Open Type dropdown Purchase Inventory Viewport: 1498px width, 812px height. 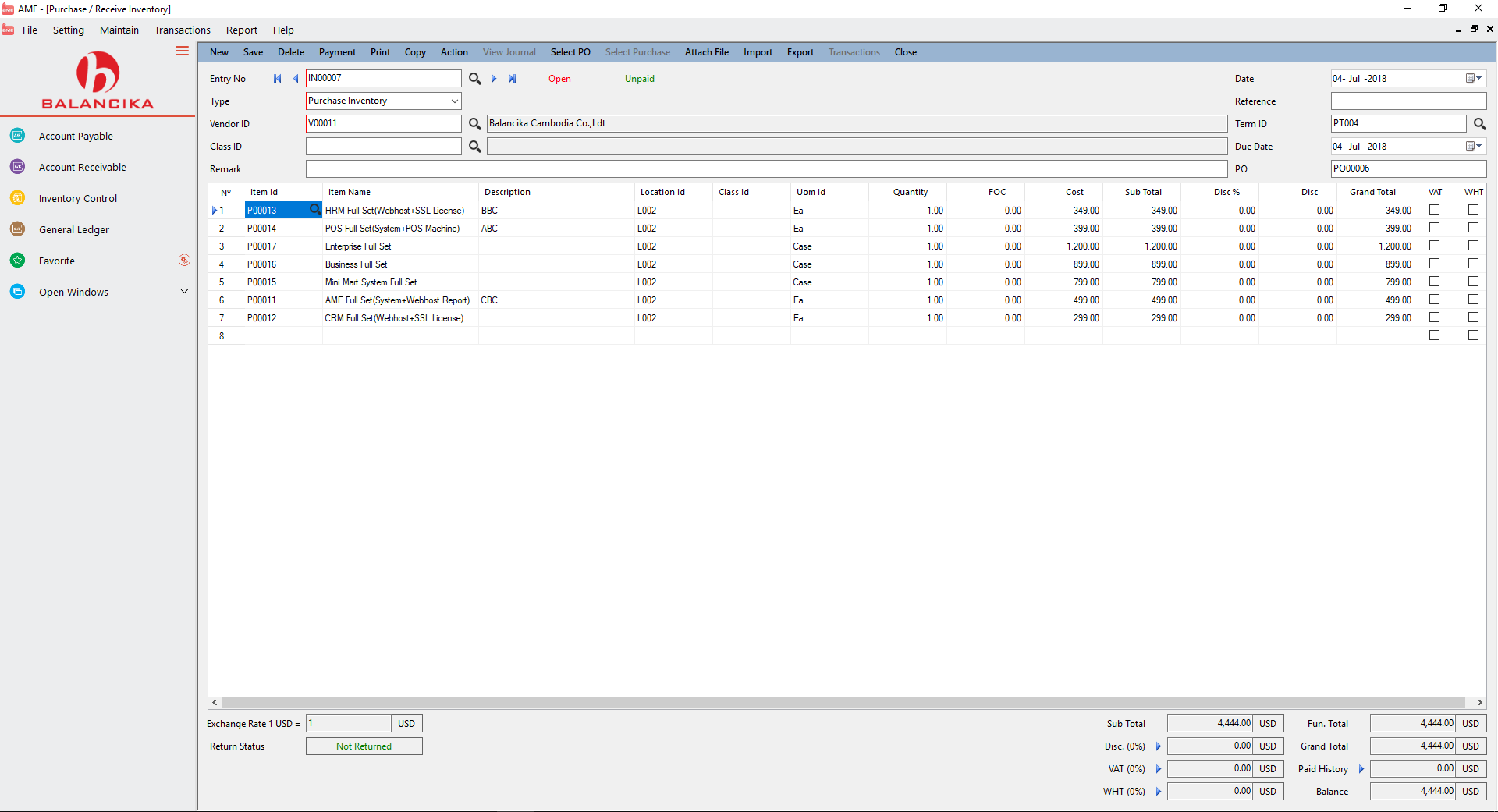tap(454, 101)
